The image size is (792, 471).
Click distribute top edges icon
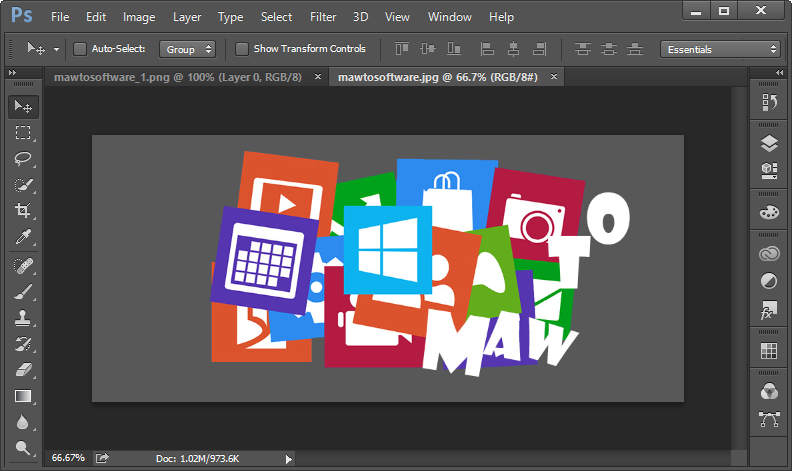click(582, 49)
